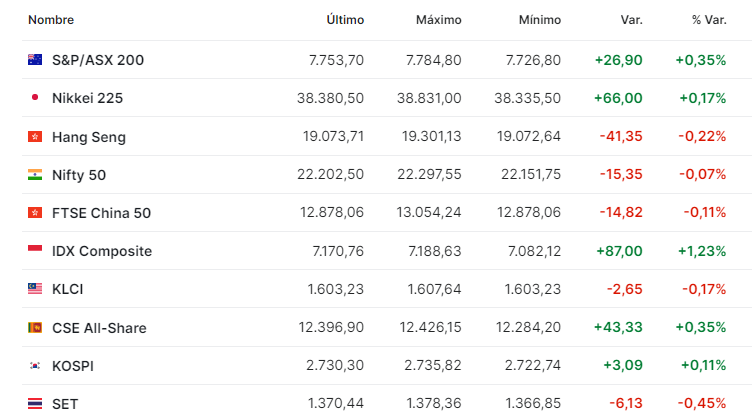This screenshot has height=416, width=752.
Task: Open the IDX Composite index link
Action: tap(102, 251)
